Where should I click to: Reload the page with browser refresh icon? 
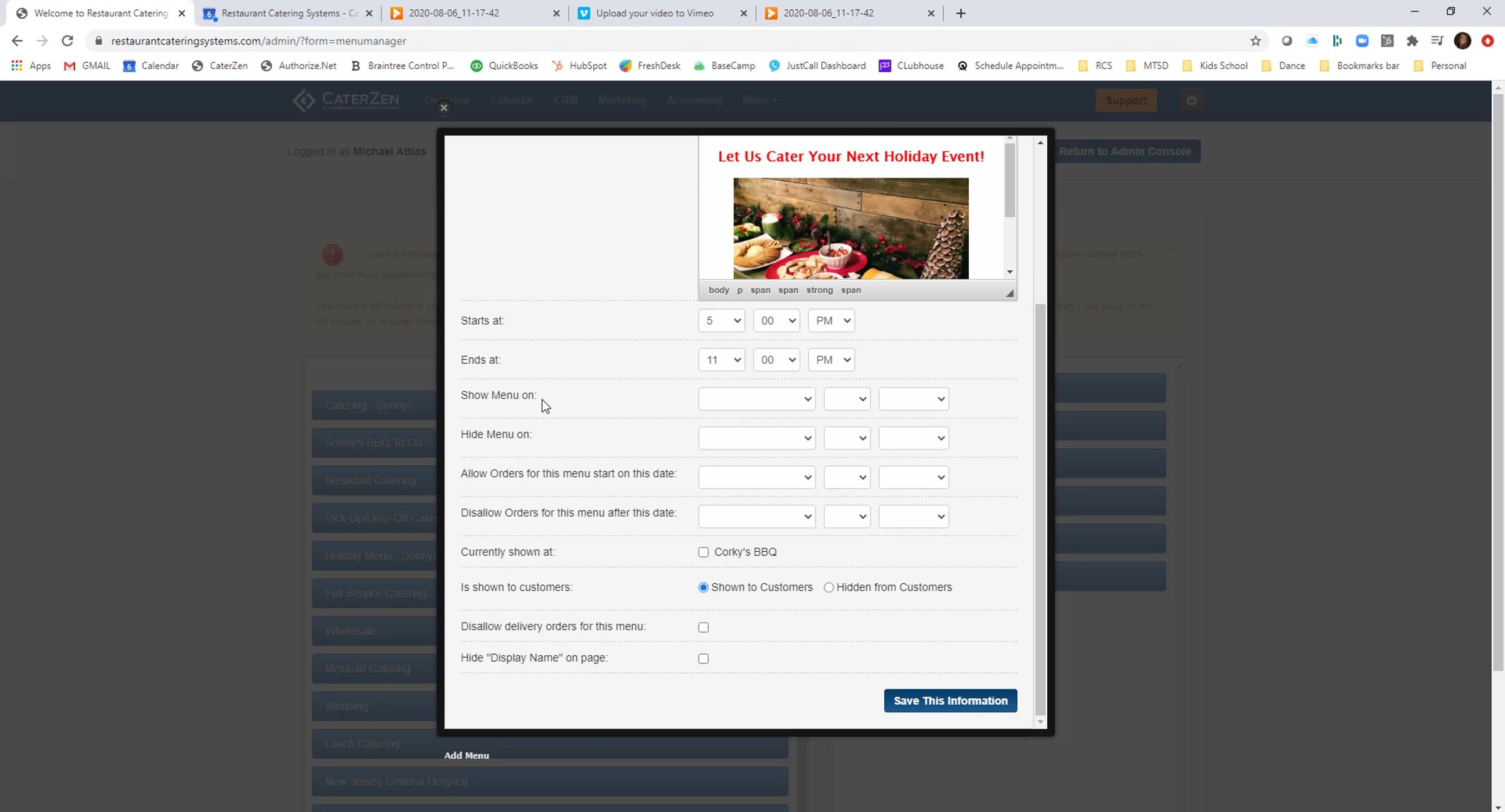(x=67, y=41)
